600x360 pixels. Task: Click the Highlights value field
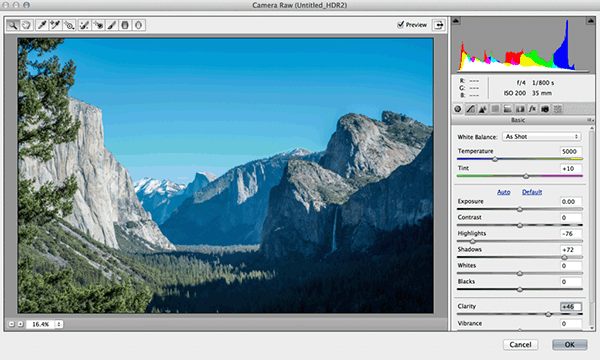coord(571,234)
